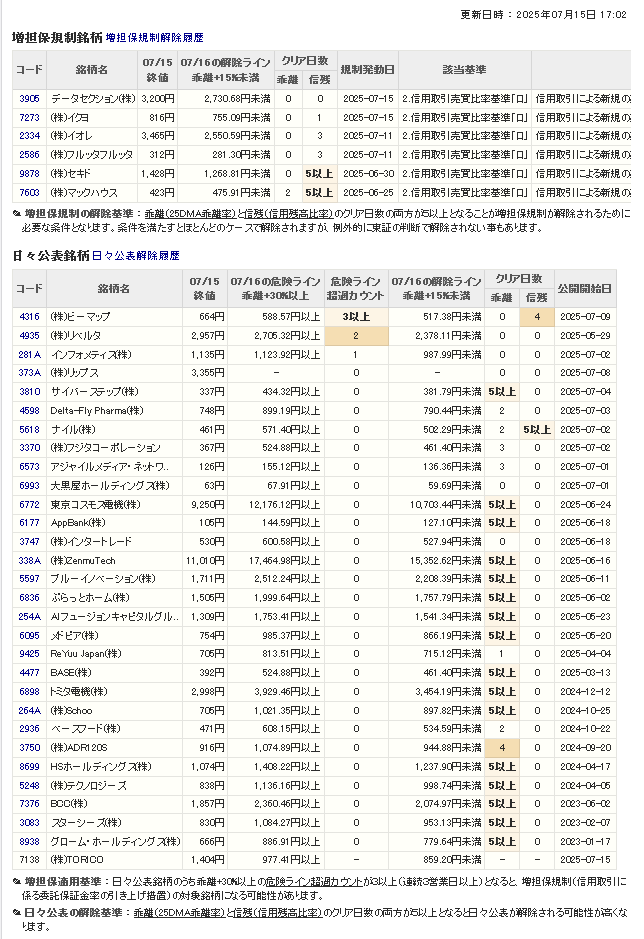Click stock code 5597 link
The width and height of the screenshot is (644, 939).
[x=29, y=578]
